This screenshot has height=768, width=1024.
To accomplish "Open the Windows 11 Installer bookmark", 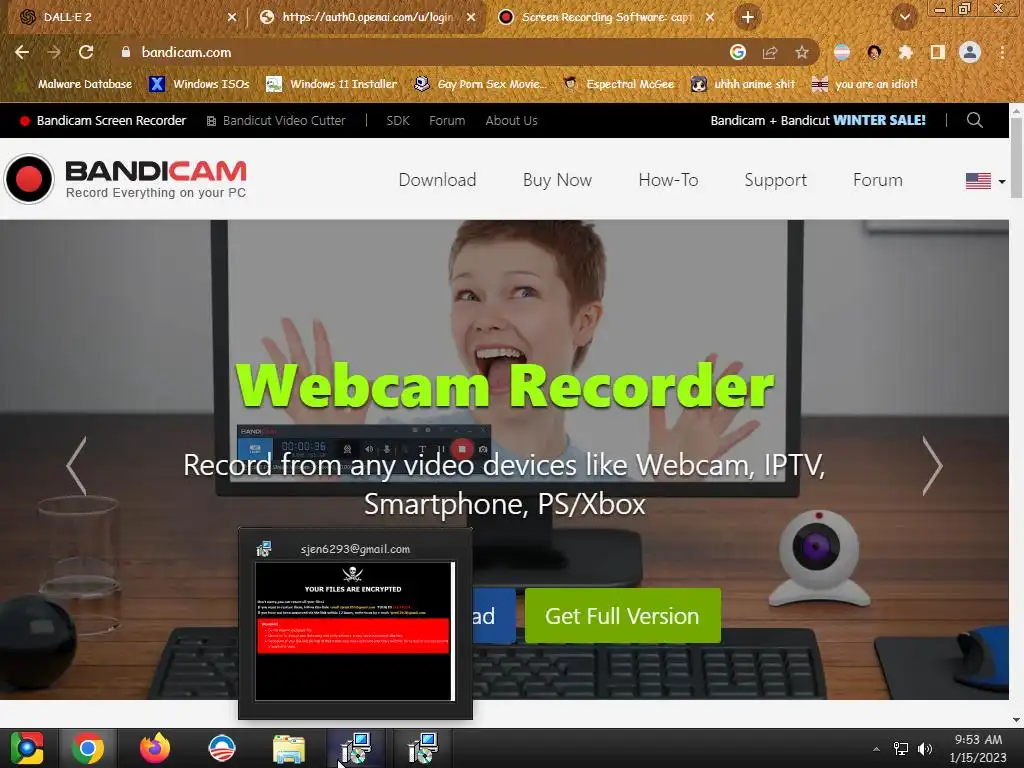I will click(332, 84).
